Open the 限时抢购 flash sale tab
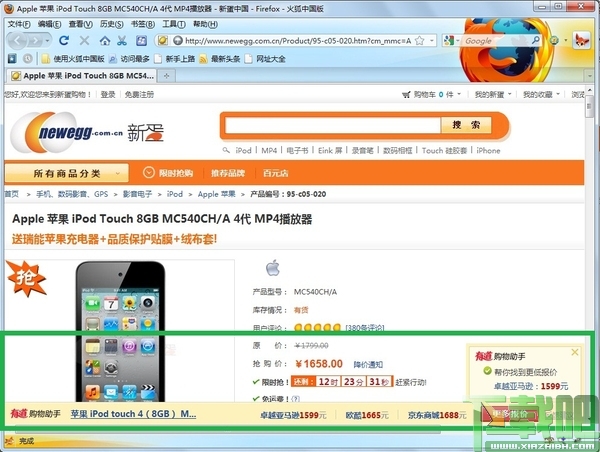 pos(168,173)
